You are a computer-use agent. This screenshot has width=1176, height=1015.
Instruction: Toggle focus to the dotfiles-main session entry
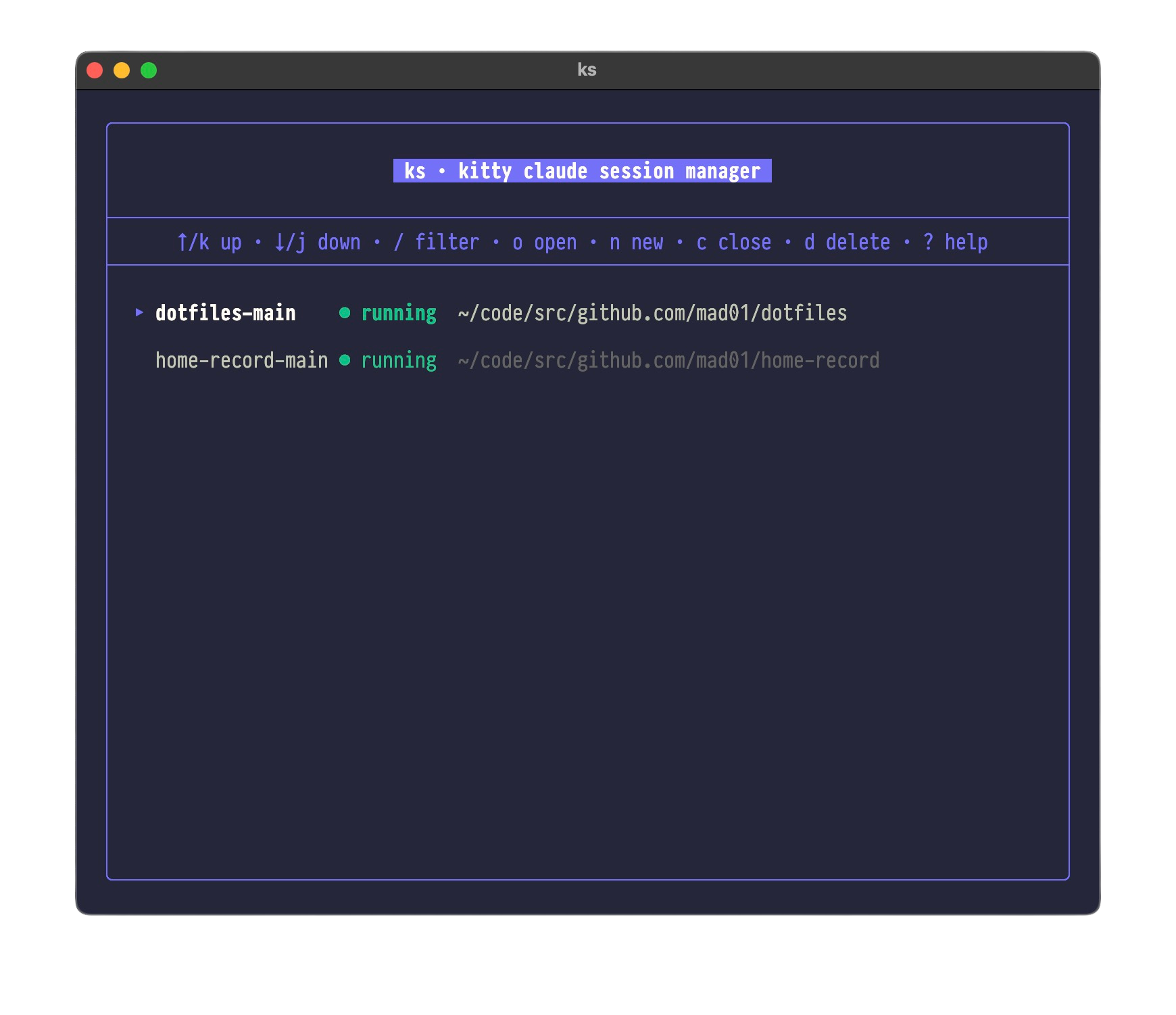click(225, 312)
